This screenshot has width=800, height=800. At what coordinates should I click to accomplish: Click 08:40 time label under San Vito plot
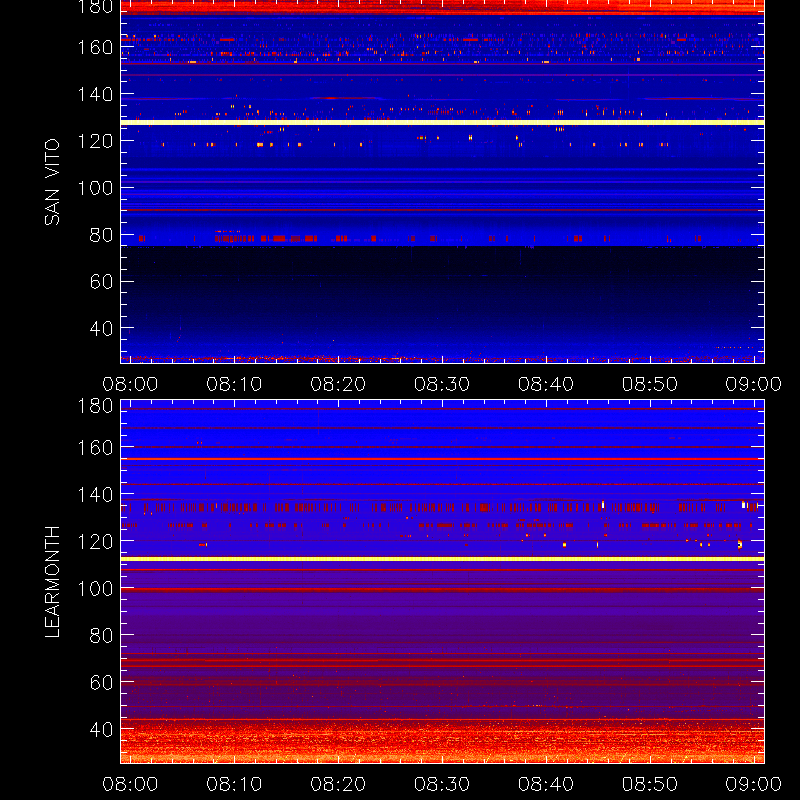click(x=546, y=384)
